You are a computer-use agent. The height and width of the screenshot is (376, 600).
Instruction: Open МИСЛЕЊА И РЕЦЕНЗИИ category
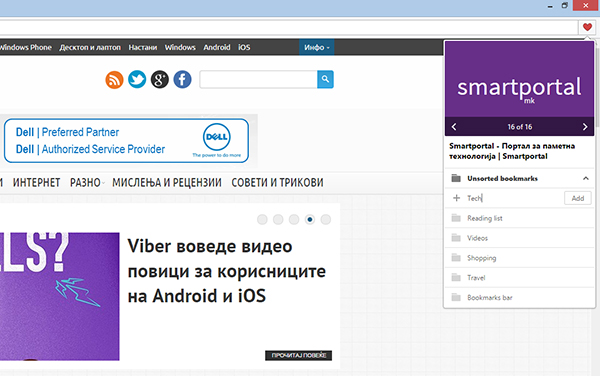tap(167, 182)
